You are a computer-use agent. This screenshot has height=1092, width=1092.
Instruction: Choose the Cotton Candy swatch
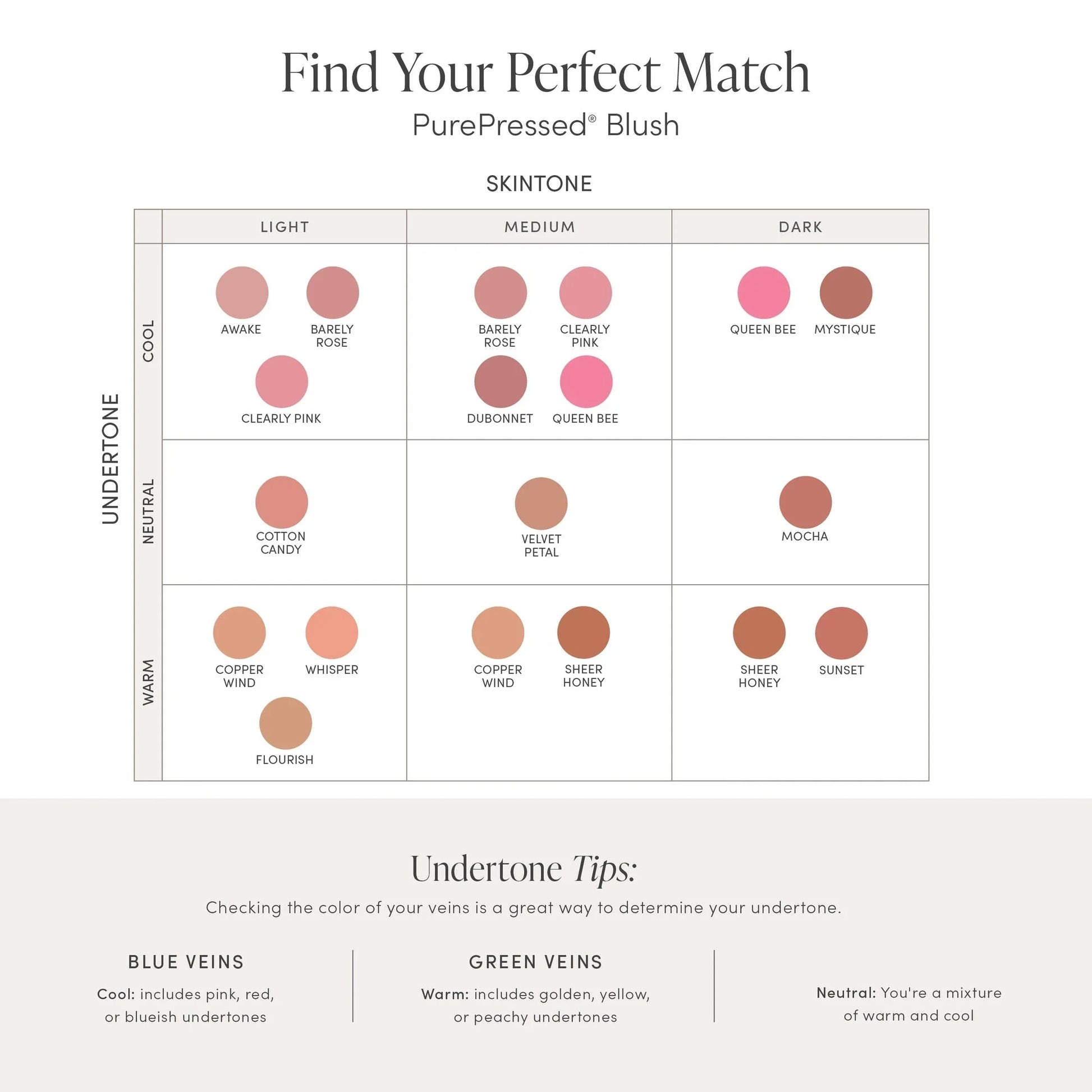point(282,502)
